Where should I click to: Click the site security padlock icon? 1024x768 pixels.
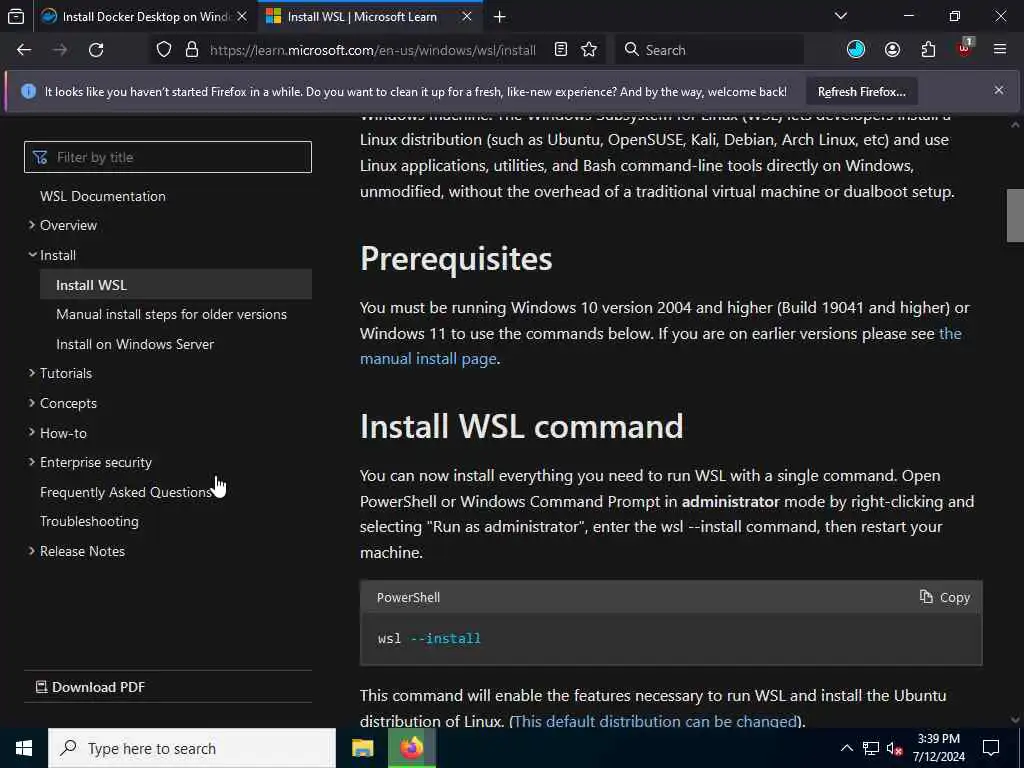point(192,50)
